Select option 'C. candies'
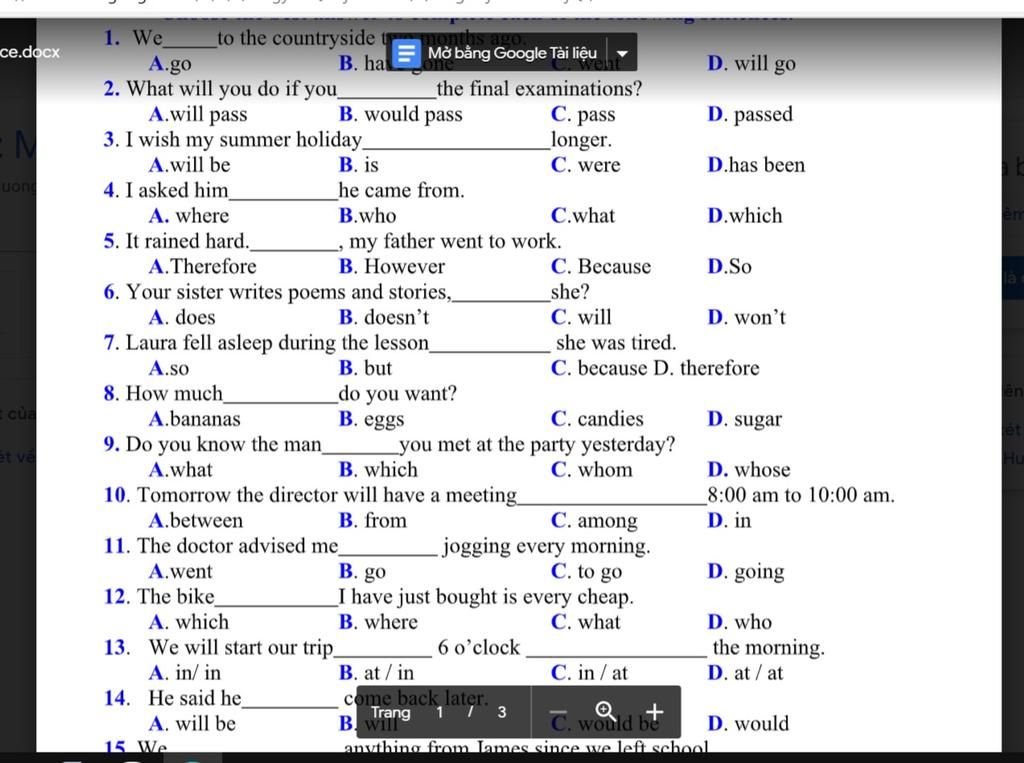This screenshot has width=1024, height=763. point(598,419)
